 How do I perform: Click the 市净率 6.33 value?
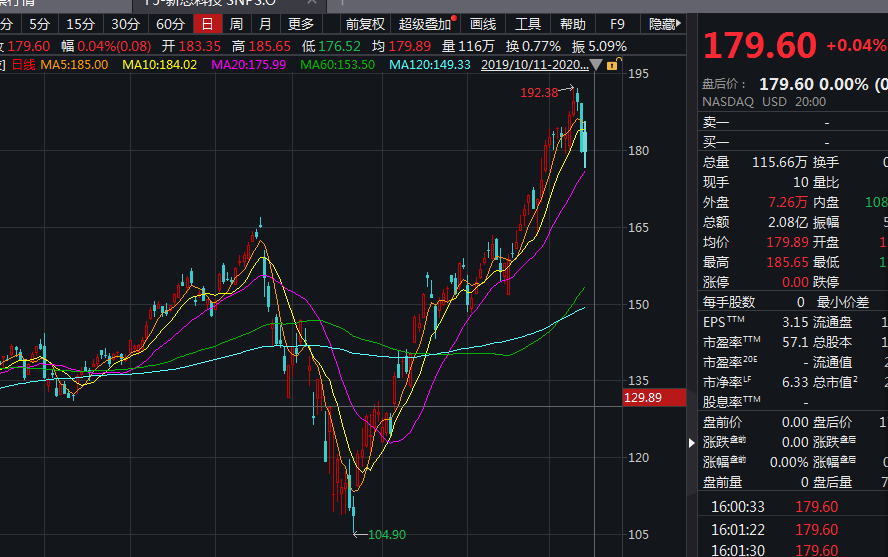[x=795, y=382]
